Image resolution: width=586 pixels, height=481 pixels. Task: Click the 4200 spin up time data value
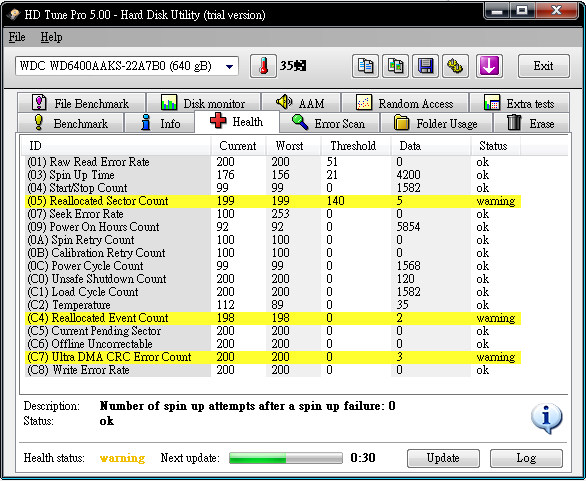click(x=408, y=175)
